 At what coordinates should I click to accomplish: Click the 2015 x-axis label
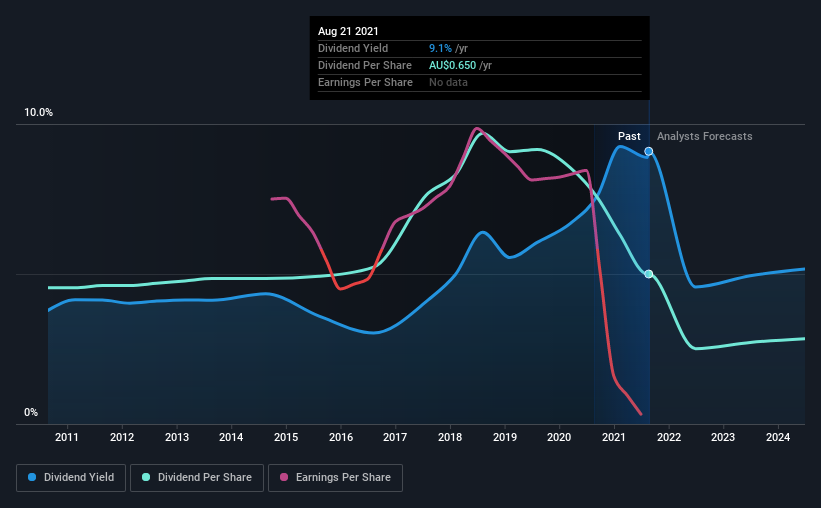click(286, 437)
